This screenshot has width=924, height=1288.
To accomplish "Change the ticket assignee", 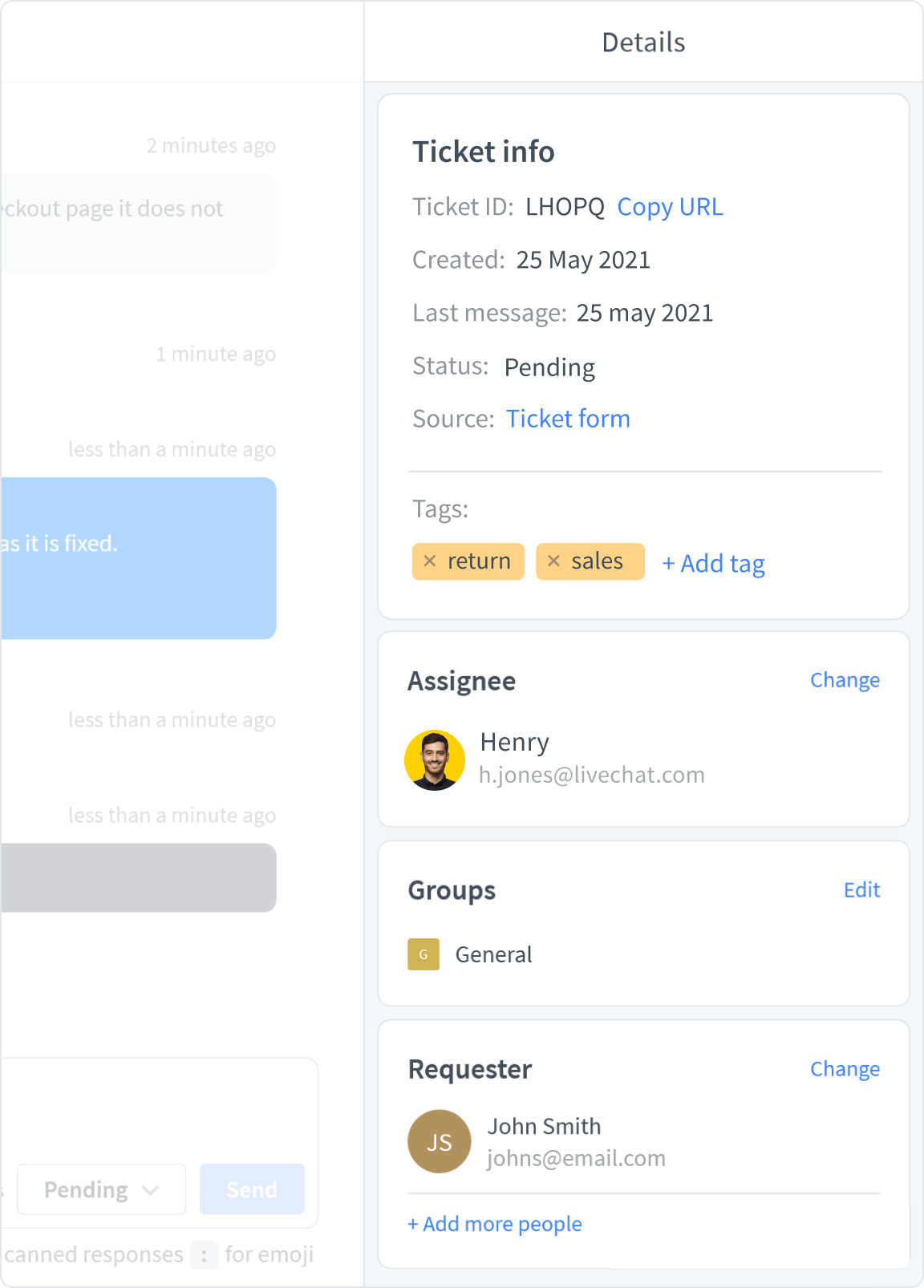I will (845, 680).
